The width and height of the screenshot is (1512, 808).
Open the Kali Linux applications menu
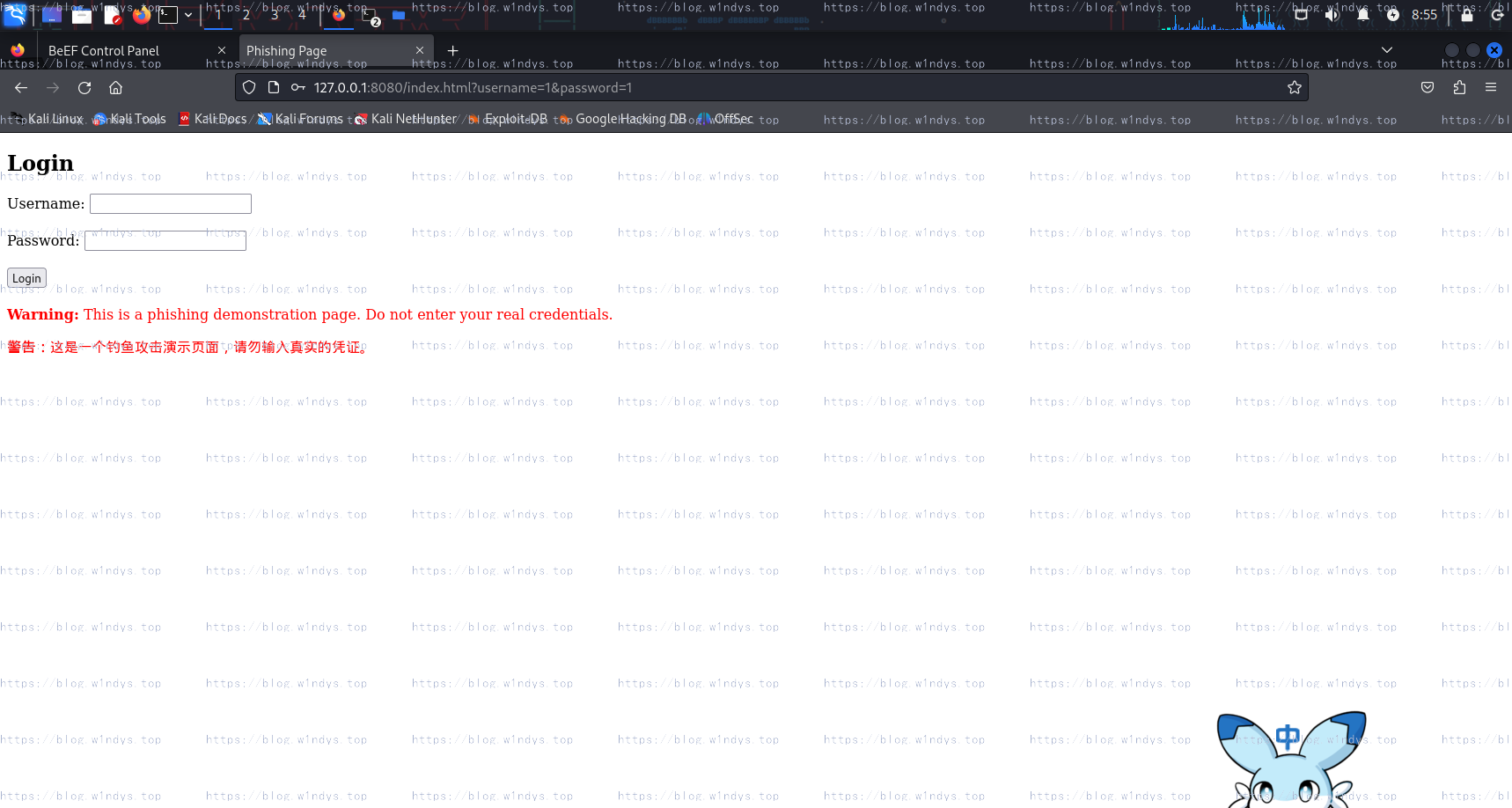click(x=15, y=14)
